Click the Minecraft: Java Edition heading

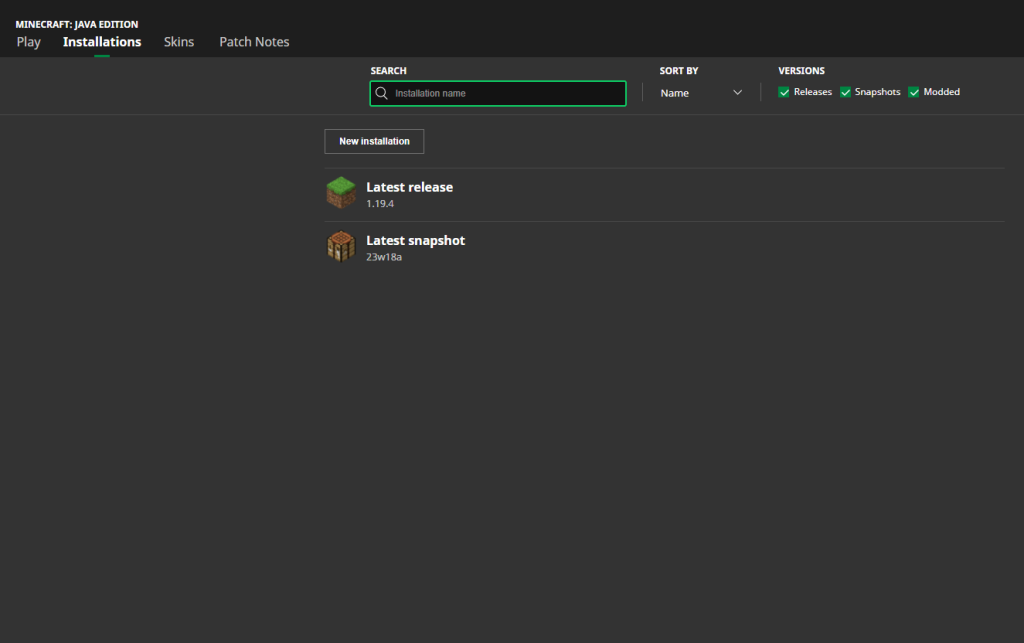(77, 24)
